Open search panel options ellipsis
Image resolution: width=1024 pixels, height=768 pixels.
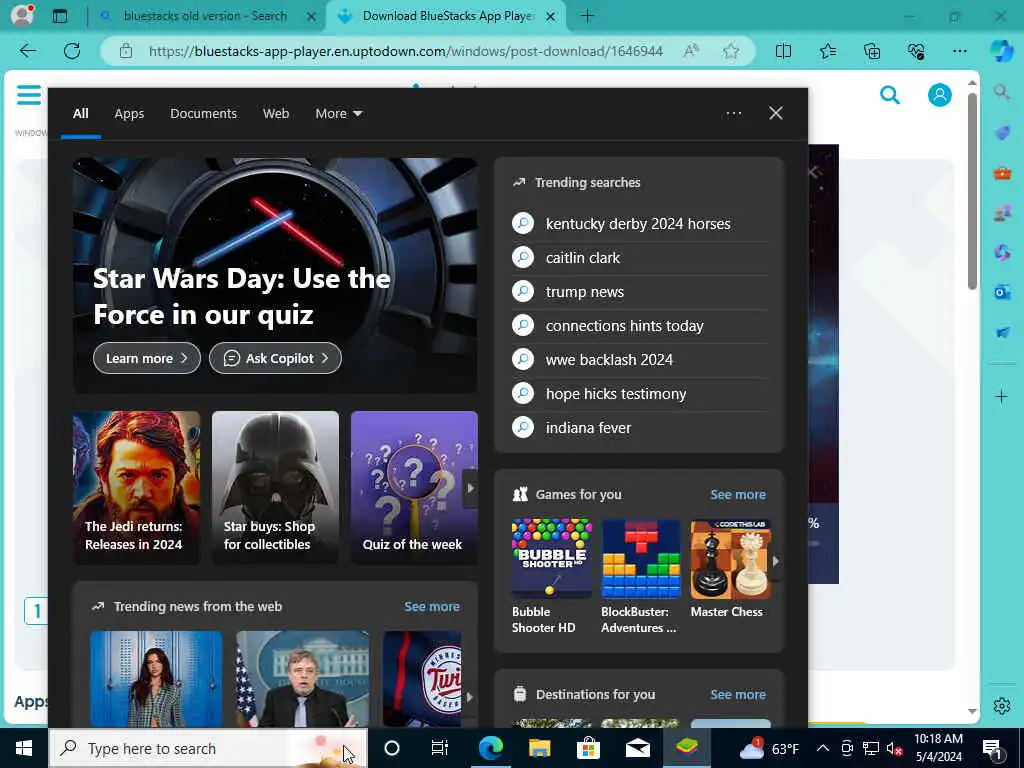point(733,114)
